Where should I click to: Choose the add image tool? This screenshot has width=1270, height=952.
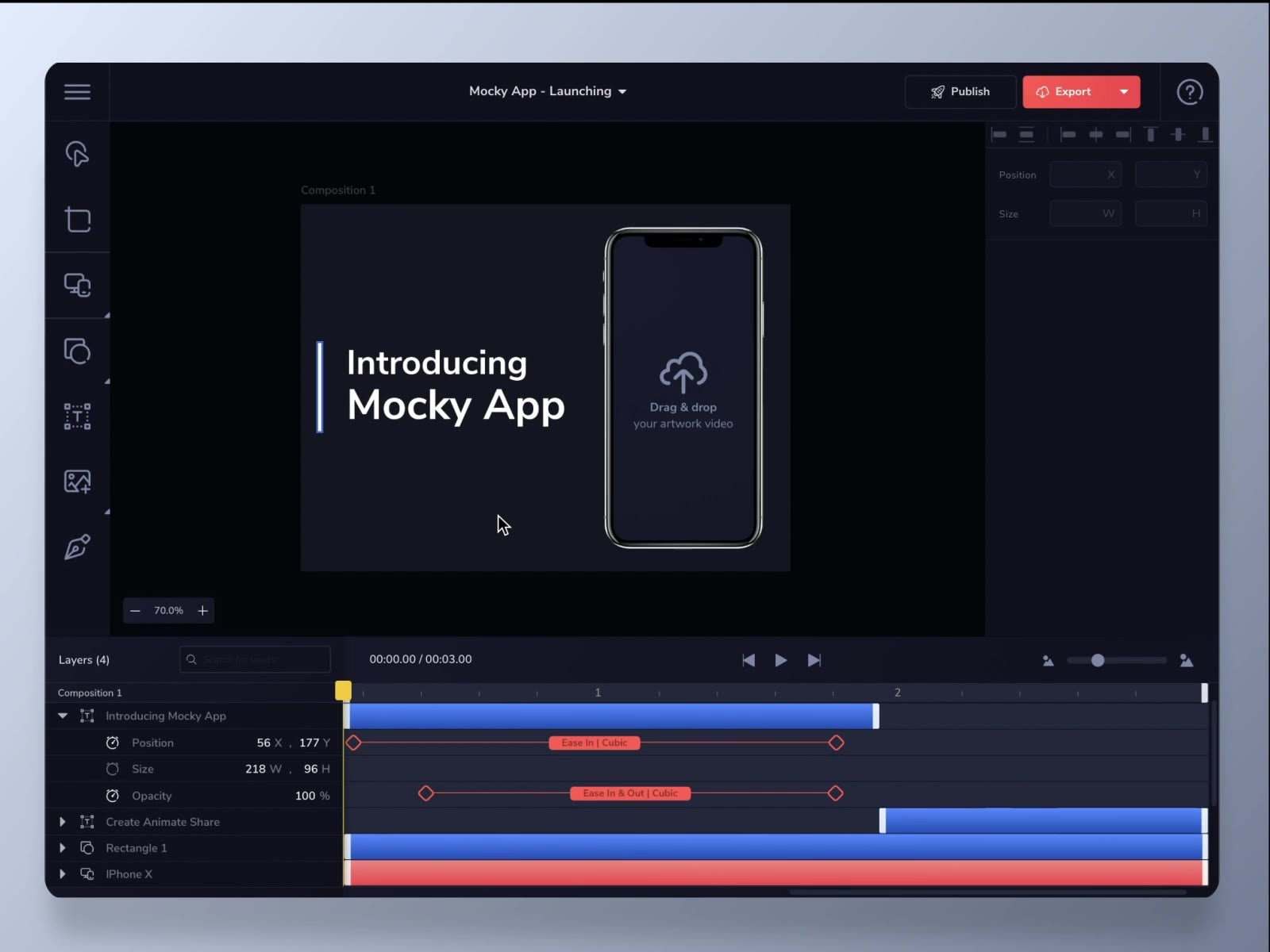point(77,482)
